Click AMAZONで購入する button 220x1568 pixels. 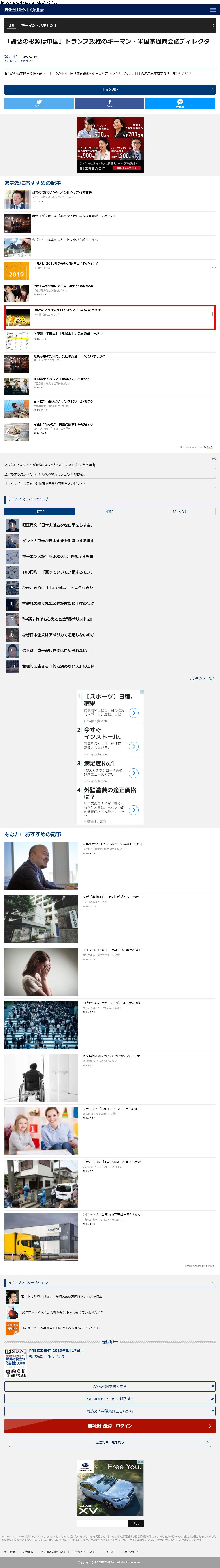110,1387
